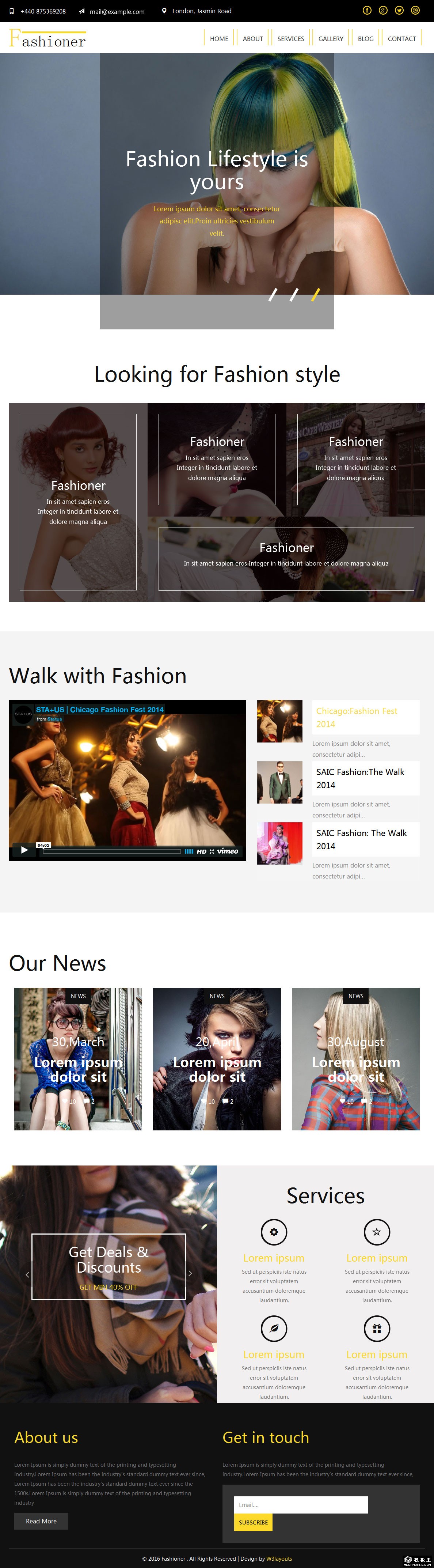This screenshot has width=434, height=1568.
Task: Select the third yellow slider indicator
Action: [316, 295]
